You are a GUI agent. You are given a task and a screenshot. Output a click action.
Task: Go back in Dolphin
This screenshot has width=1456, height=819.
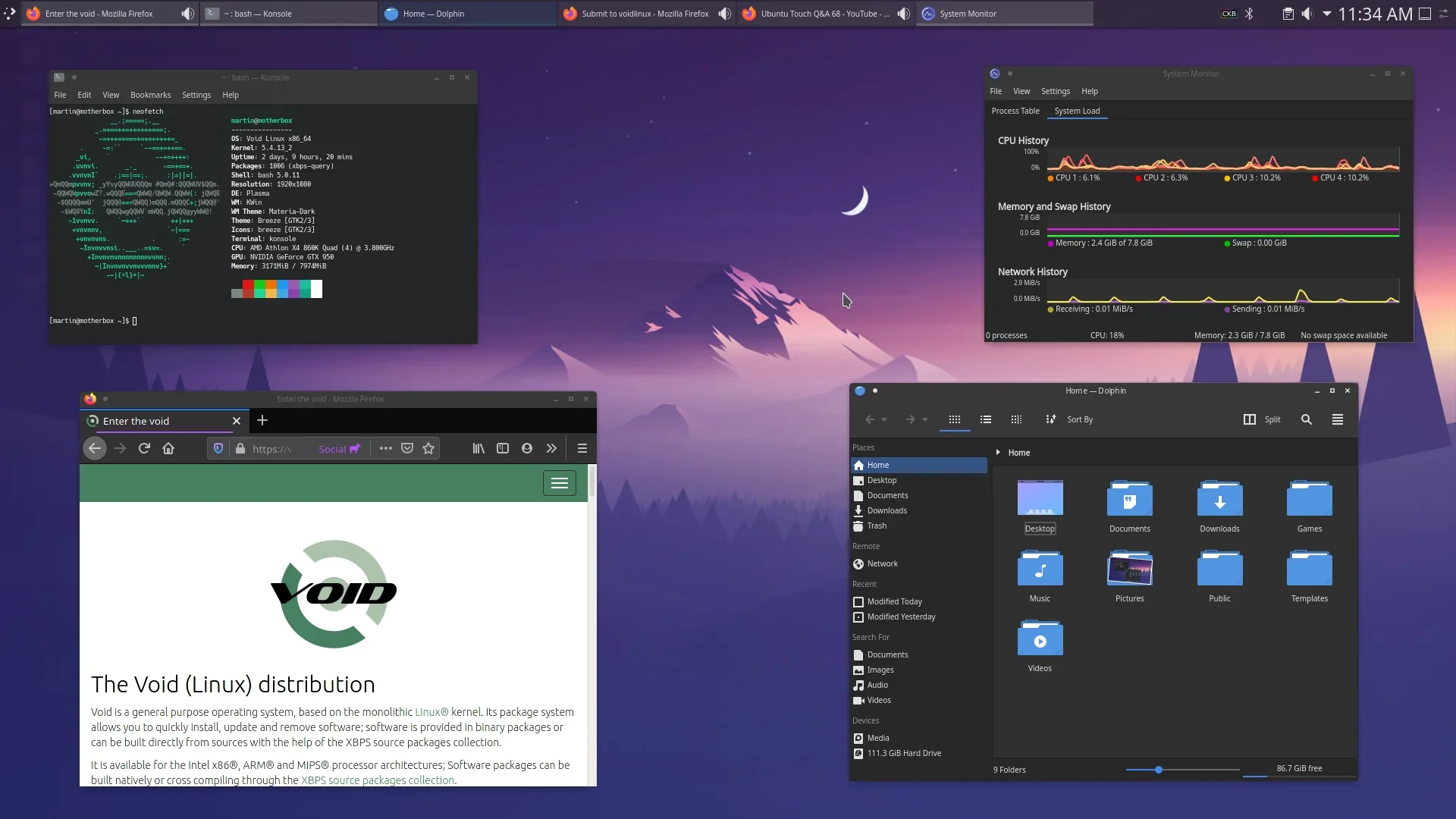(x=870, y=419)
